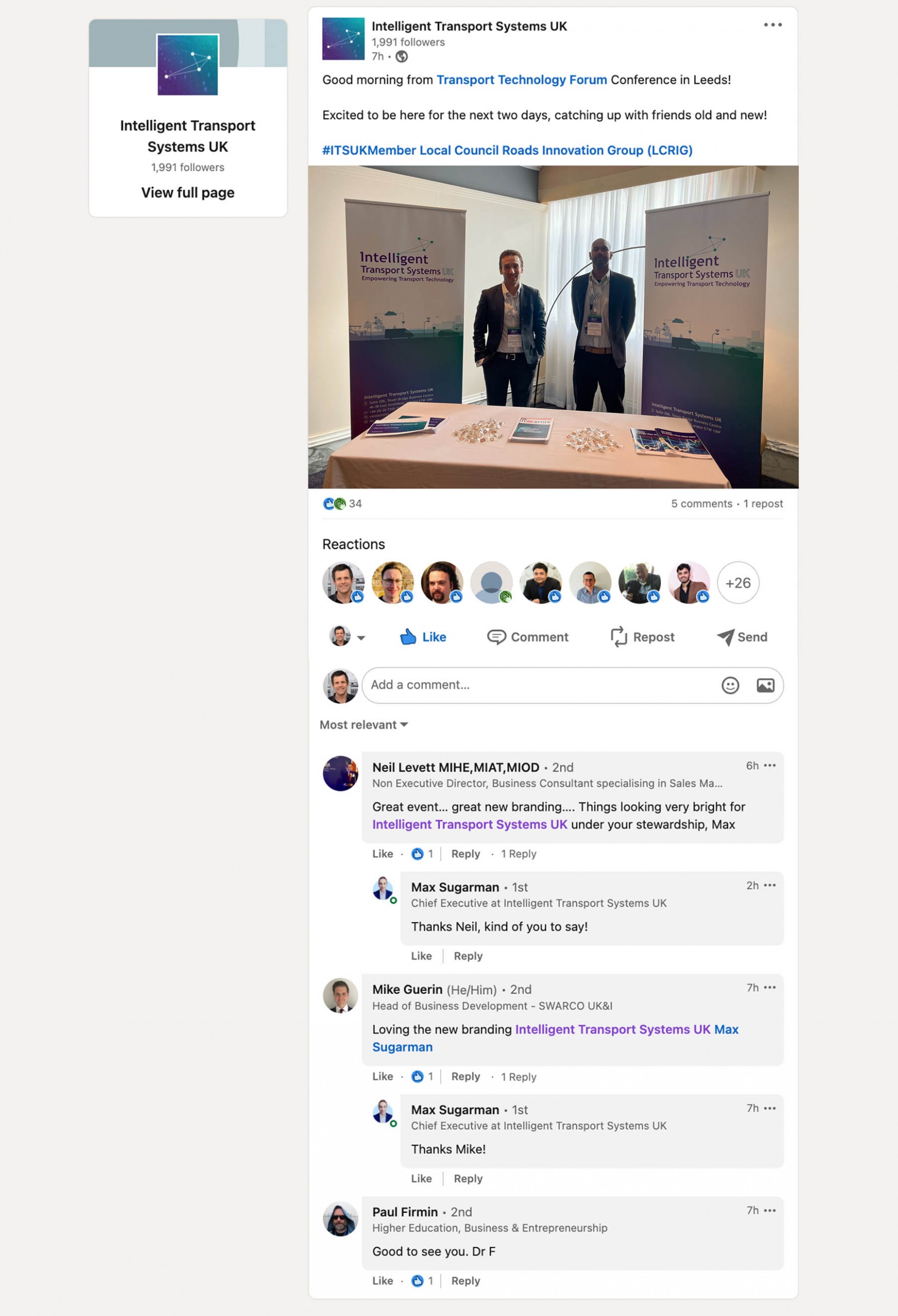898x1316 pixels.
Task: Open the profile switcher dropdown beside Like
Action: (347, 636)
